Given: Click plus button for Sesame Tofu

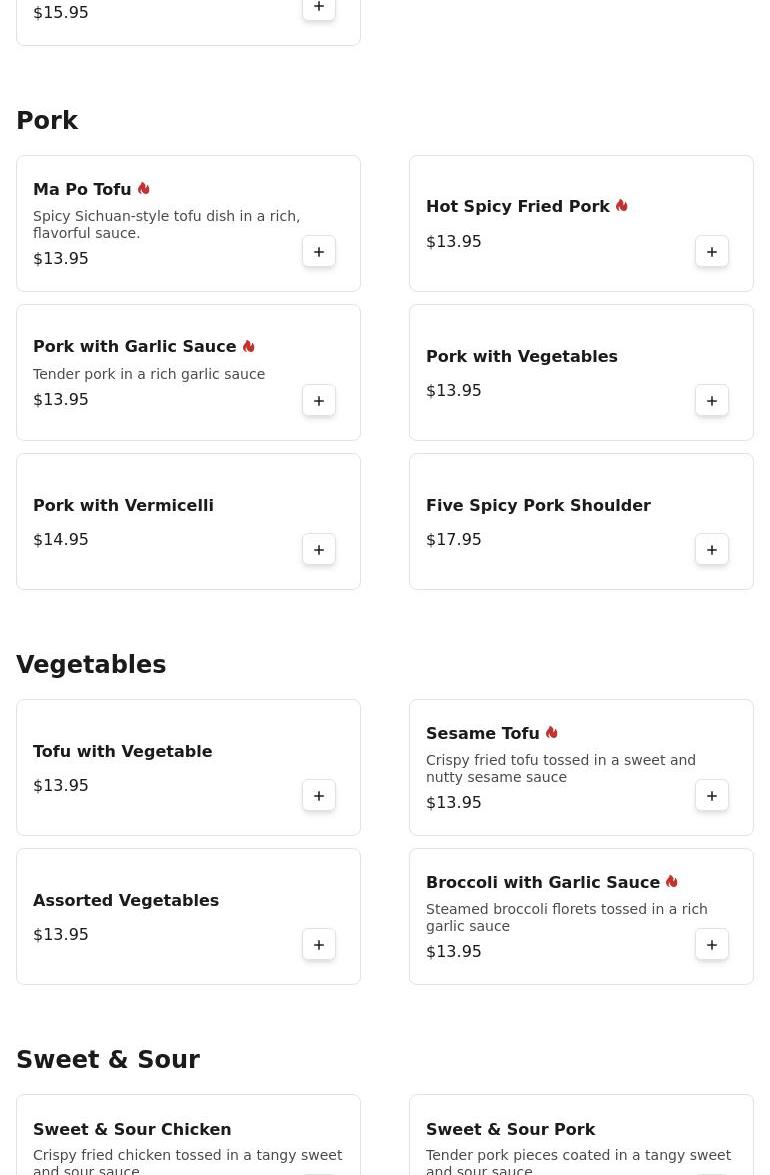Looking at the screenshot, I should [x=712, y=796].
